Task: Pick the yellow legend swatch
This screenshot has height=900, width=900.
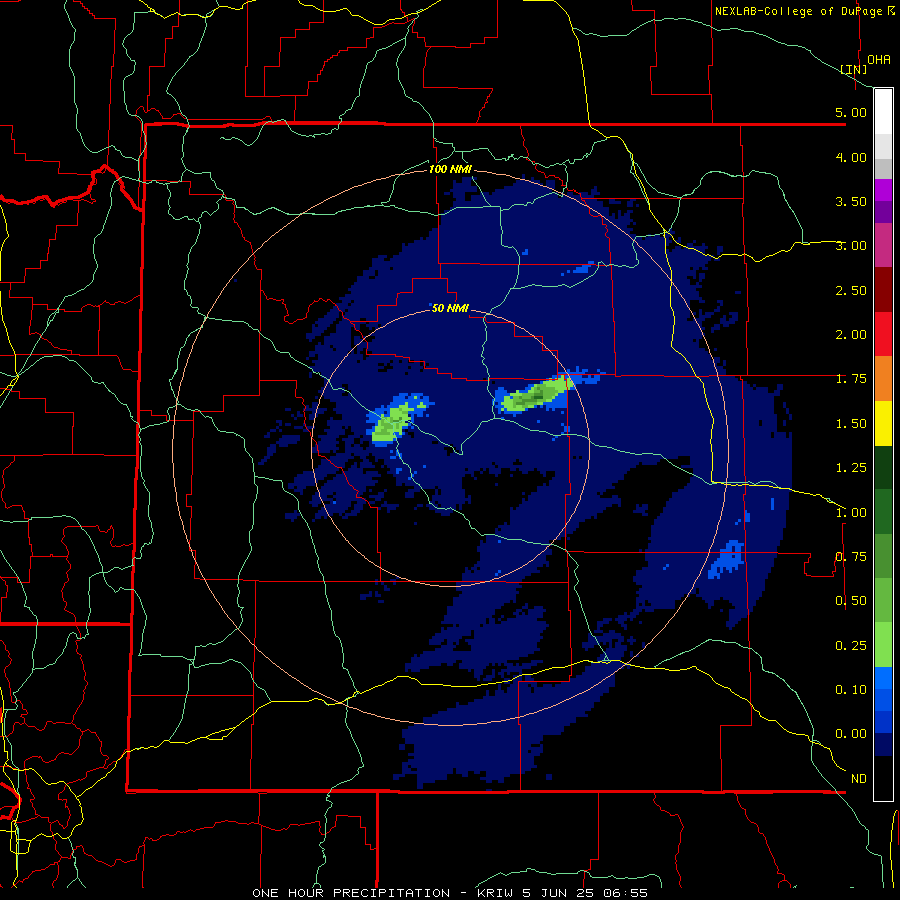Action: tap(883, 423)
